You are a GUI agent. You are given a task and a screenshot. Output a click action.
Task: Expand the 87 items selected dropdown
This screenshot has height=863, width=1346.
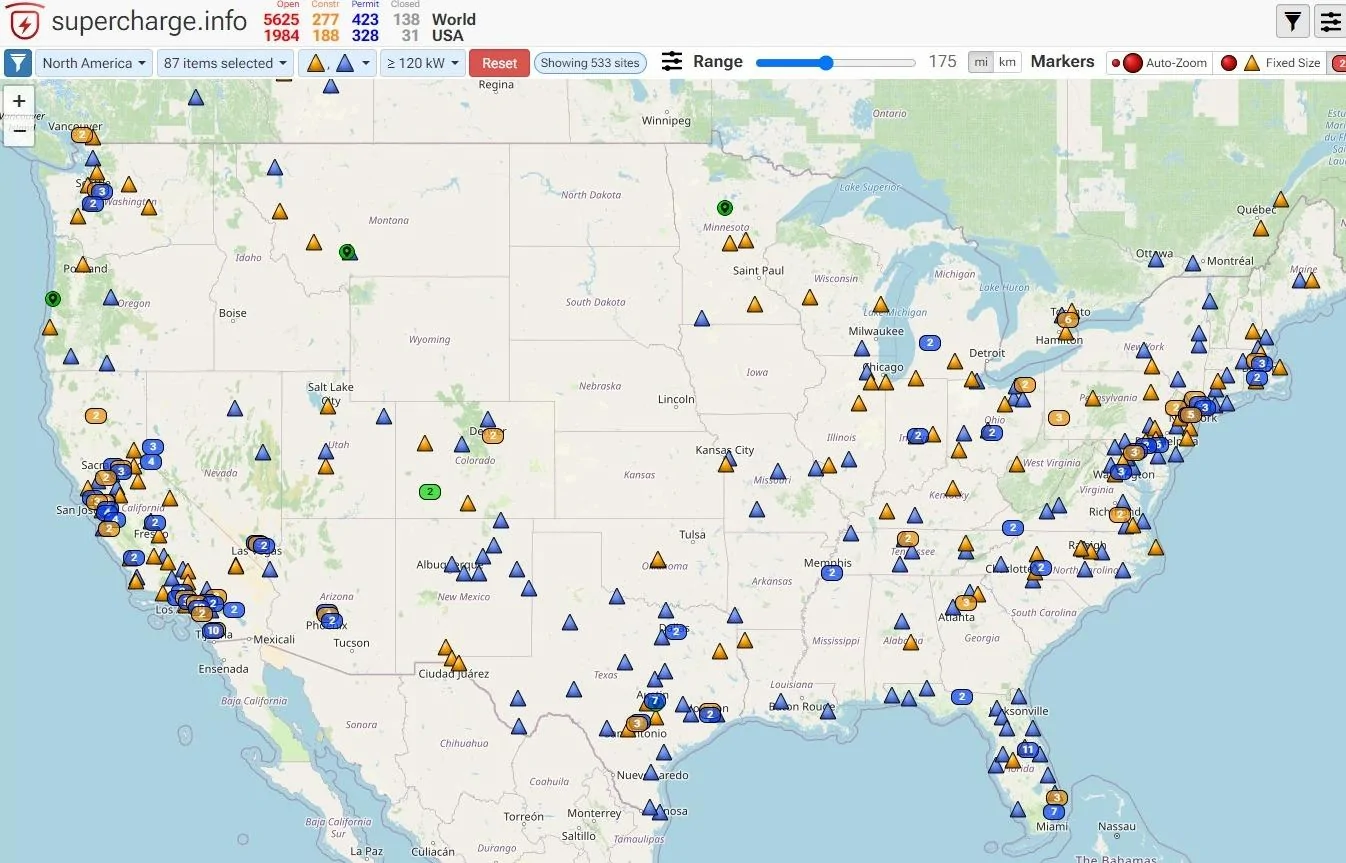click(225, 63)
